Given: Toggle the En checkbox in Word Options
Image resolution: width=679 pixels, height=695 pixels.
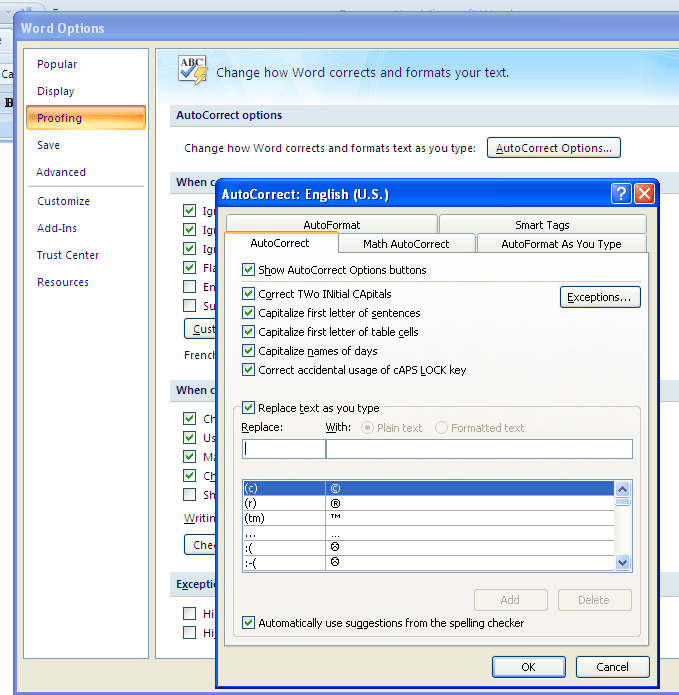Looking at the screenshot, I should [189, 286].
